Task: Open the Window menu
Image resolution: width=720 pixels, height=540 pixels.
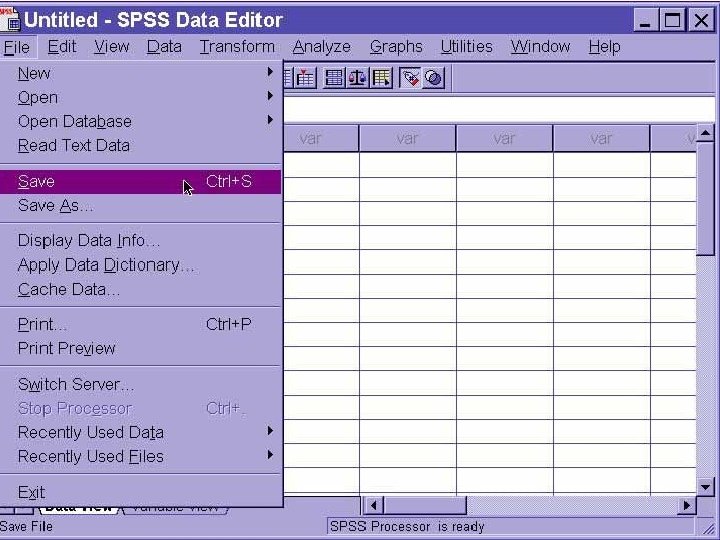Action: [x=540, y=47]
